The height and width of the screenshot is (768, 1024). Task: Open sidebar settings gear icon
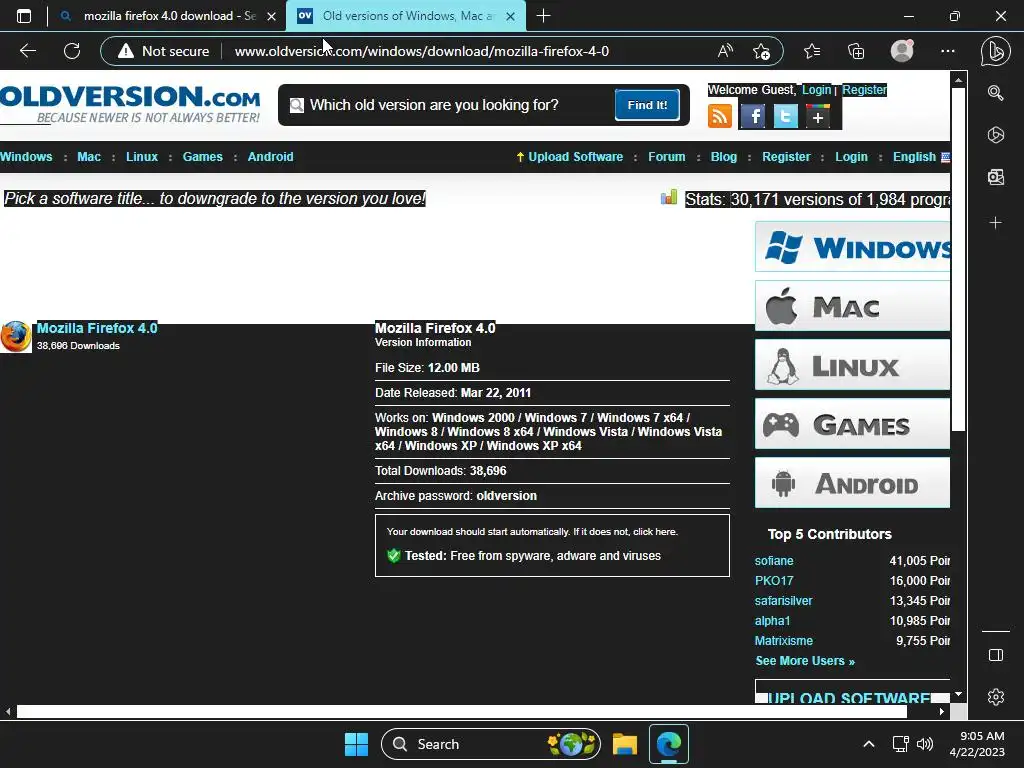[995, 697]
